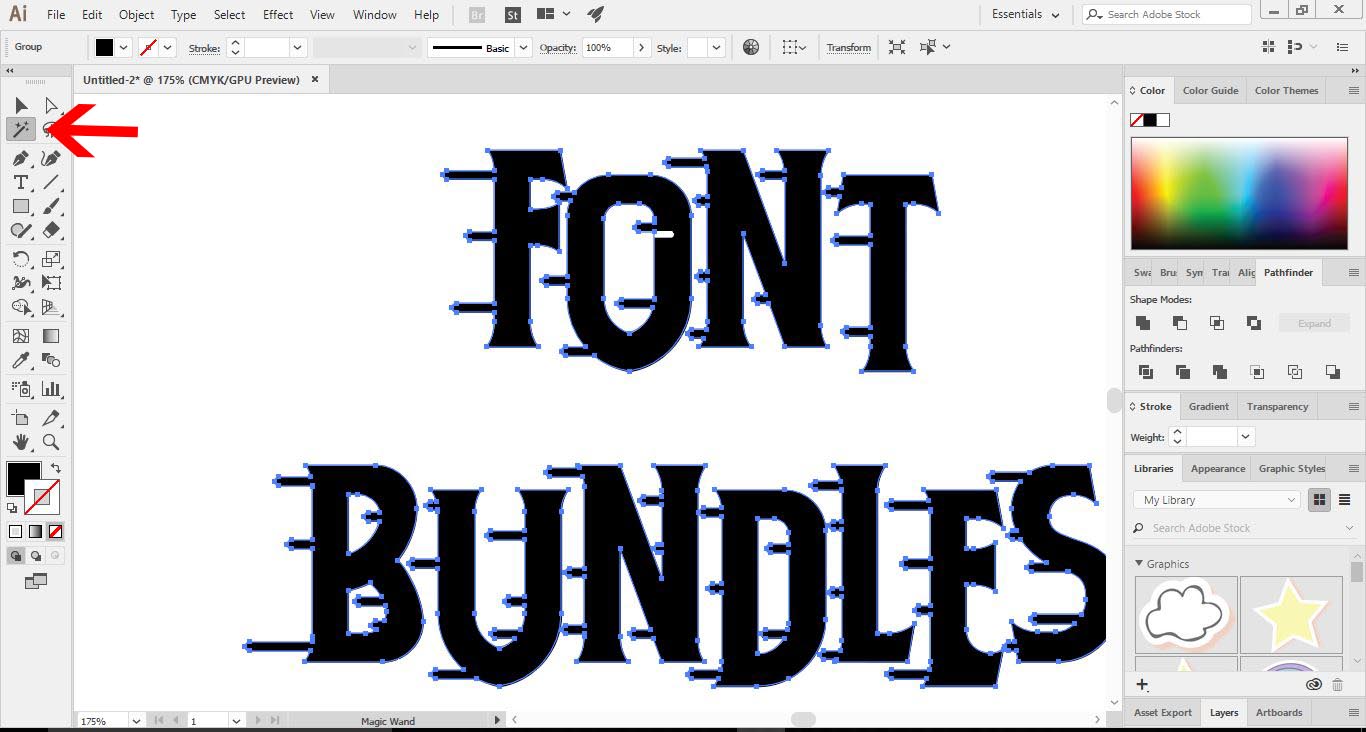Click Intersect shape mode icon
Screen dimensions: 1366x732
pos(1217,323)
